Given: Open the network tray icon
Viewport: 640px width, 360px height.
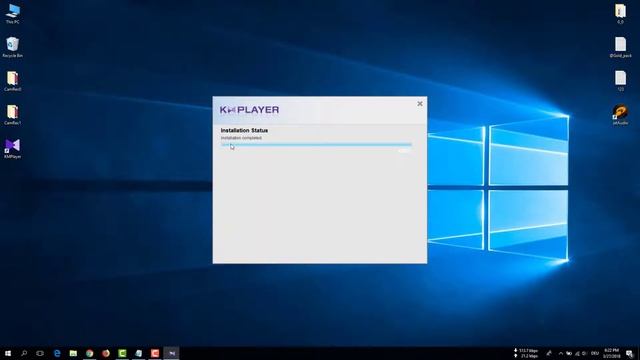Looking at the screenshot, I should (x=577, y=353).
